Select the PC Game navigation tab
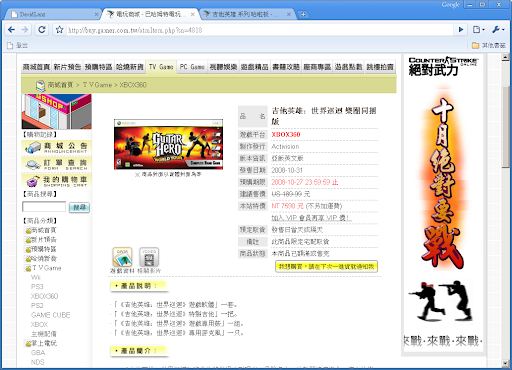The width and height of the screenshot is (512, 370). coord(192,67)
